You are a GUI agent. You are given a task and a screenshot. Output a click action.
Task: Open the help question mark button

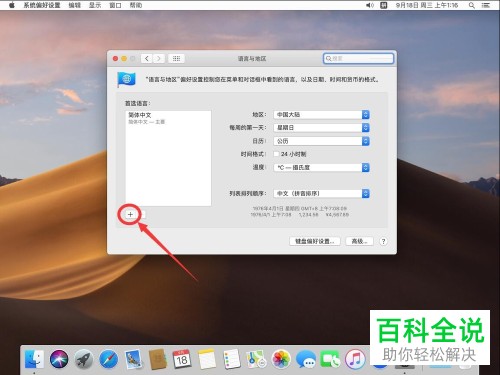tap(383, 241)
